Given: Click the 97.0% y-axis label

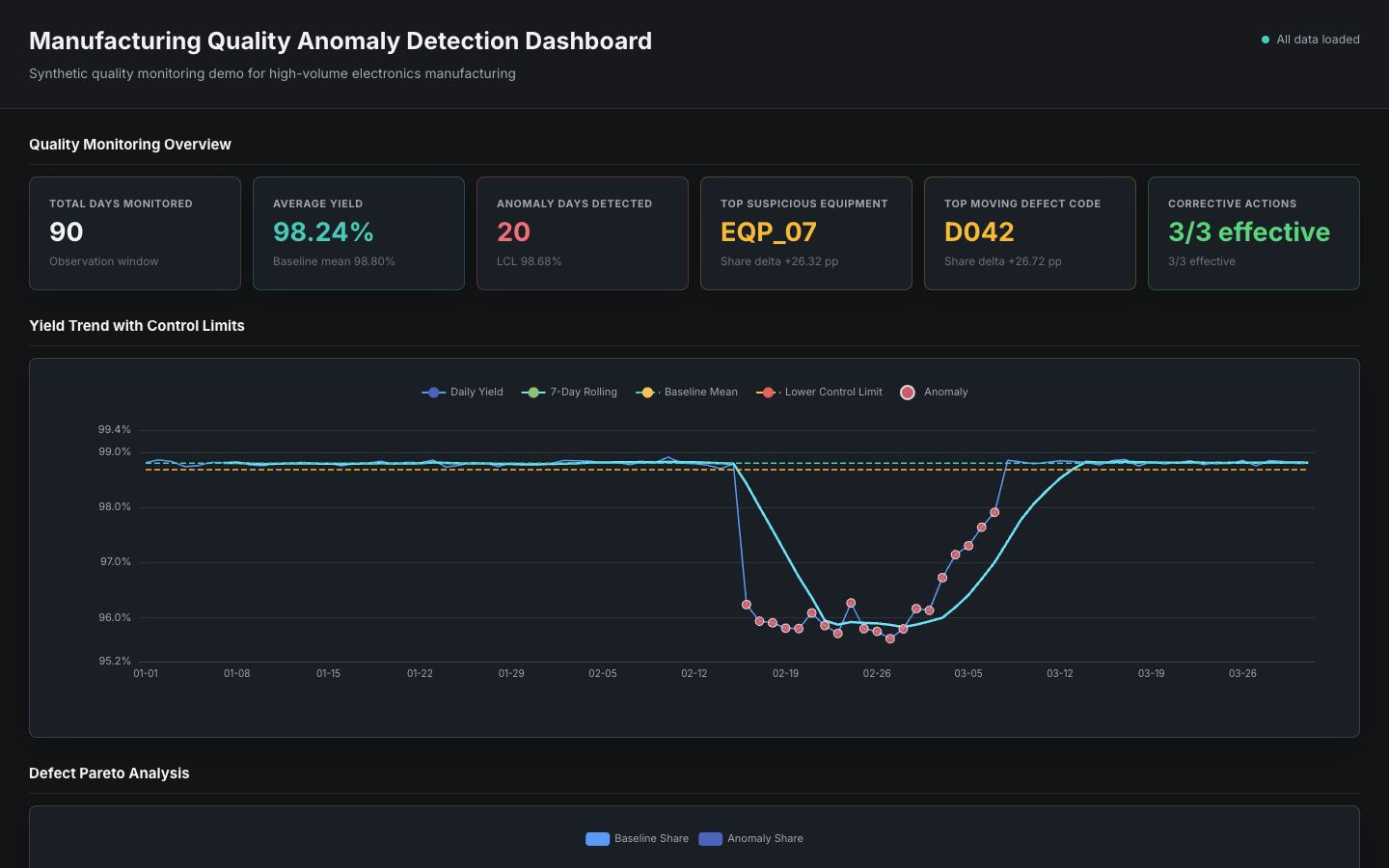Looking at the screenshot, I should [115, 561].
